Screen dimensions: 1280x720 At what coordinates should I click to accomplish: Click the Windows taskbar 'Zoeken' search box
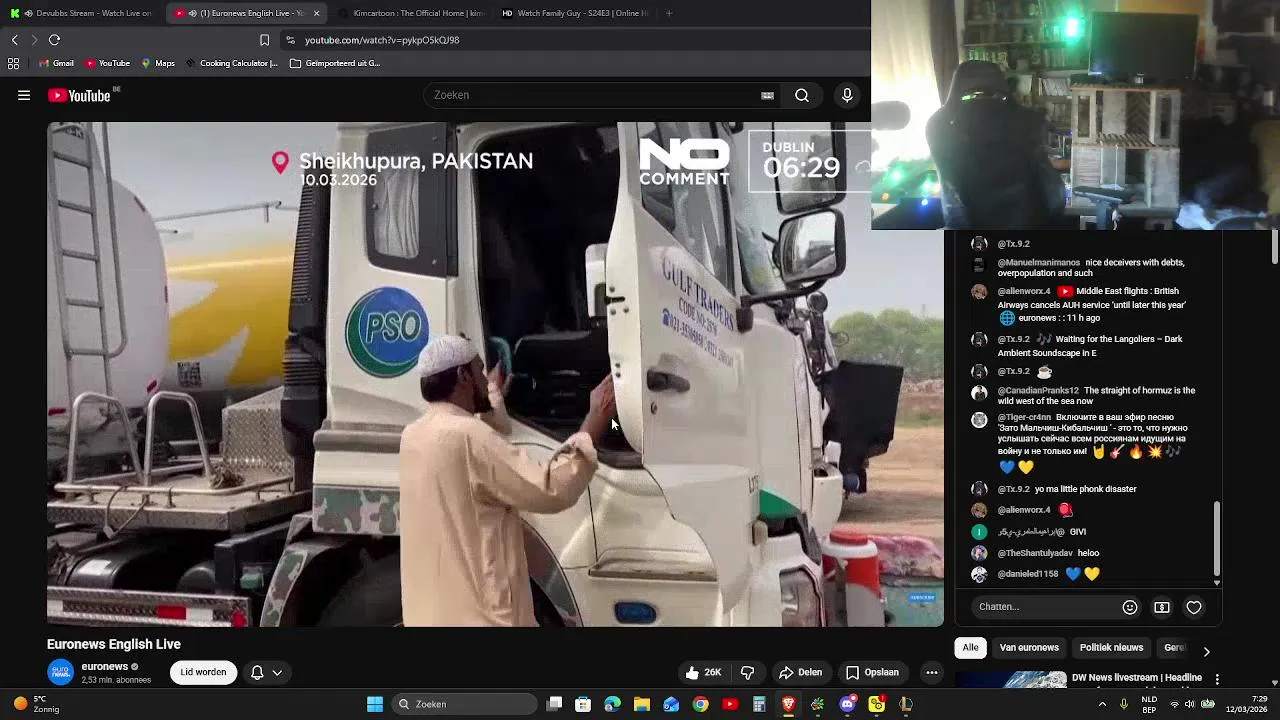pos(464,704)
